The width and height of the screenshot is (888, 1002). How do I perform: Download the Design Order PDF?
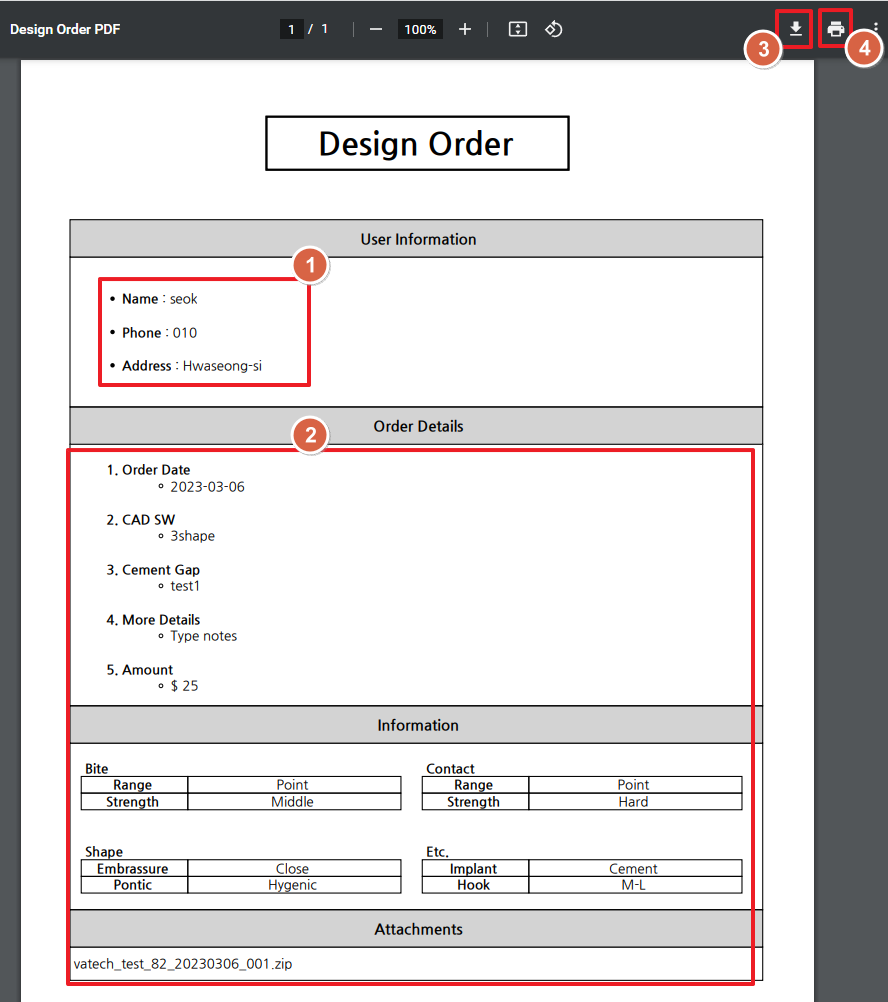pyautogui.click(x=795, y=29)
